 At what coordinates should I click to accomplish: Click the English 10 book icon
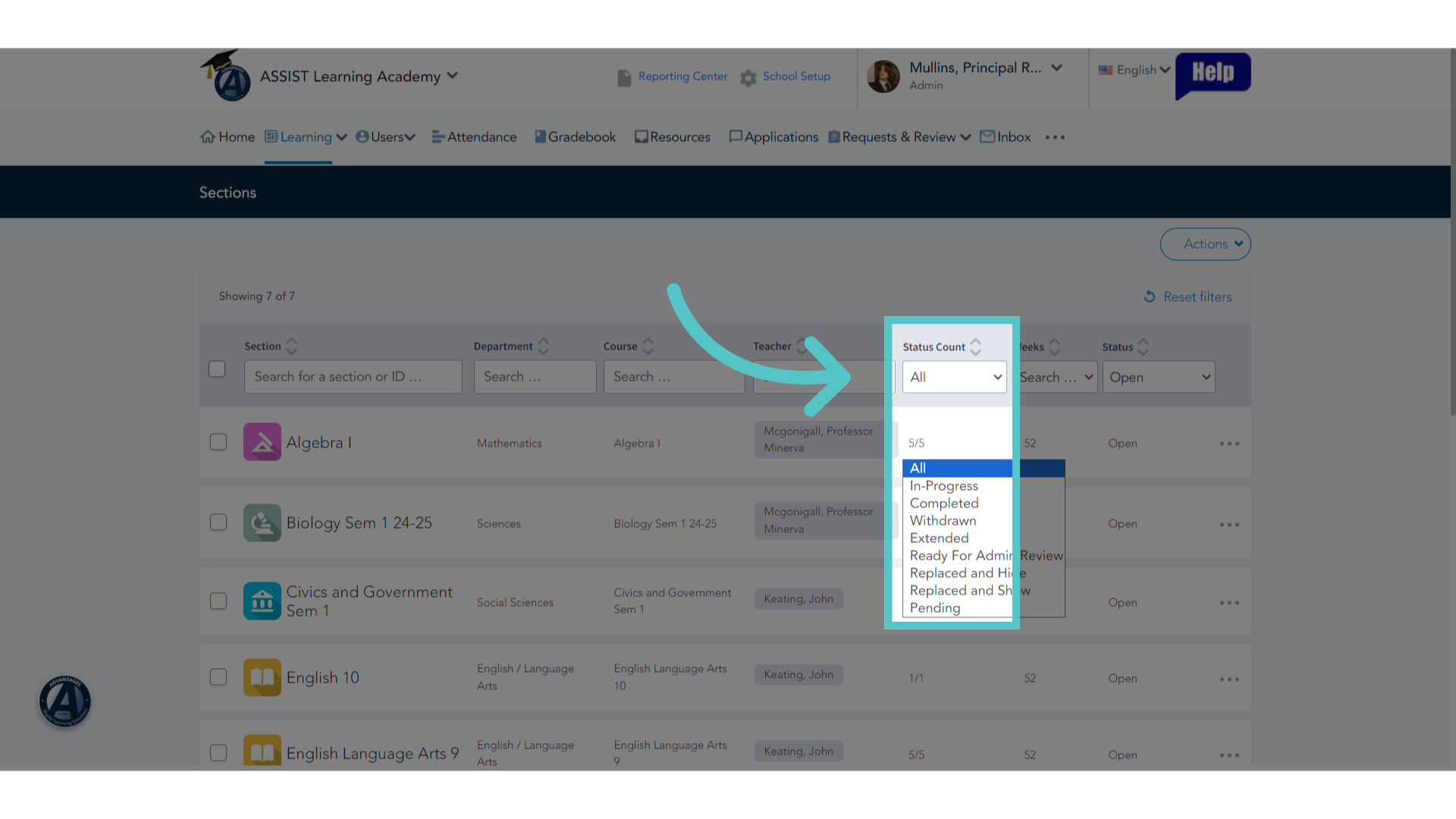point(262,677)
